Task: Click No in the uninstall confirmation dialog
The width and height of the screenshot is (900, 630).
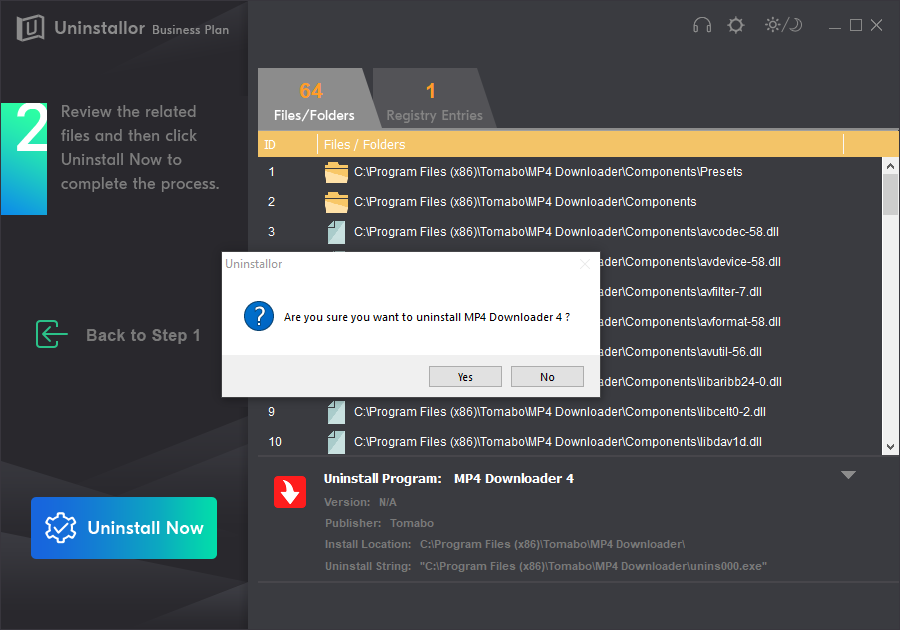Action: (x=547, y=376)
